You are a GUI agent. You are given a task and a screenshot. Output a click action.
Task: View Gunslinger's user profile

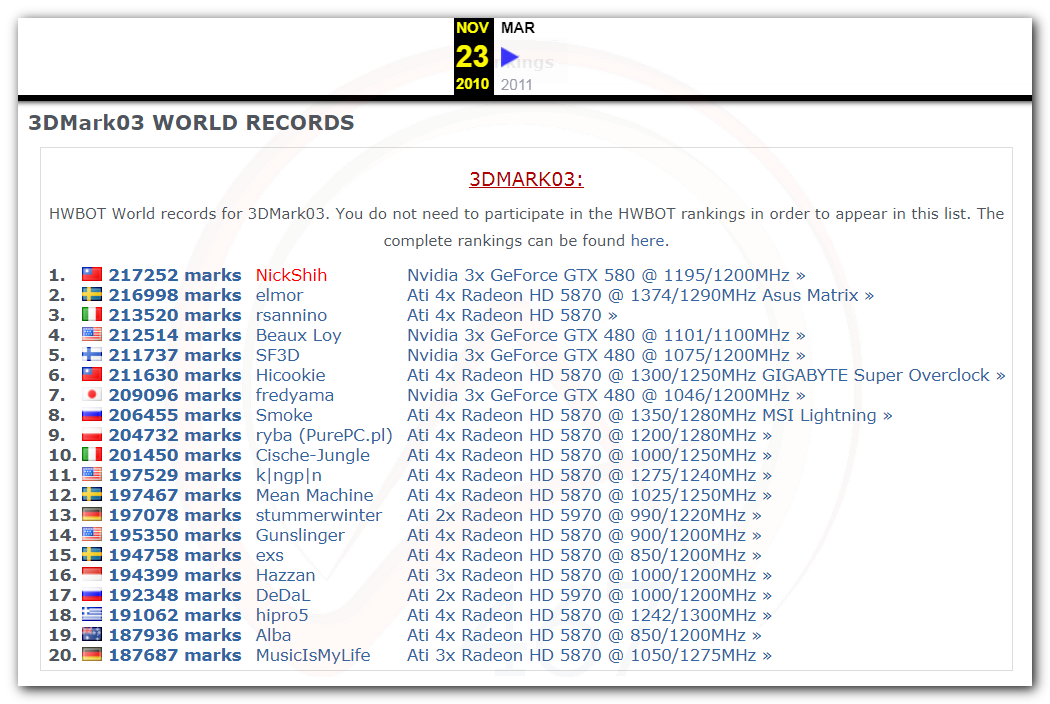300,535
